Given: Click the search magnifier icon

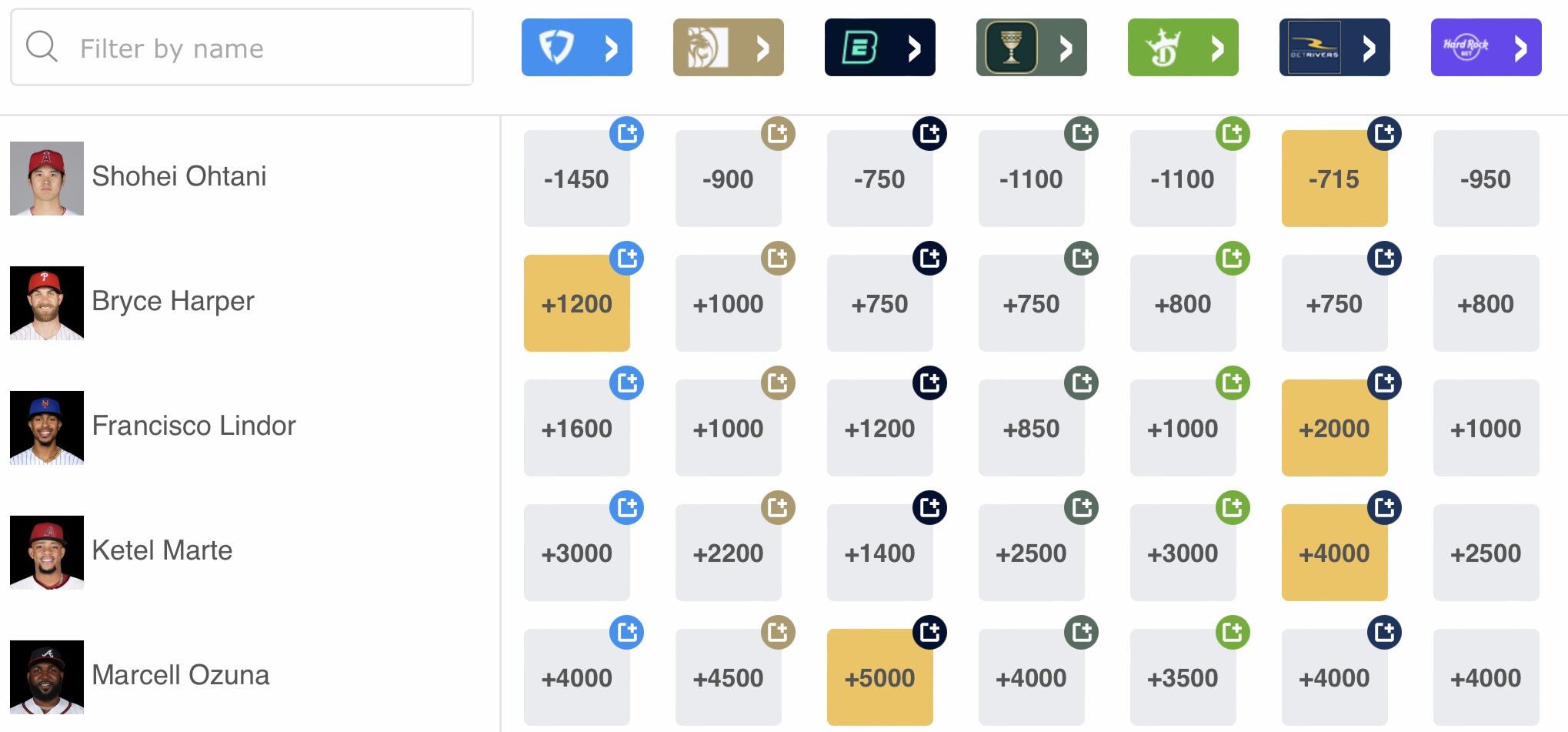Looking at the screenshot, I should (x=42, y=47).
